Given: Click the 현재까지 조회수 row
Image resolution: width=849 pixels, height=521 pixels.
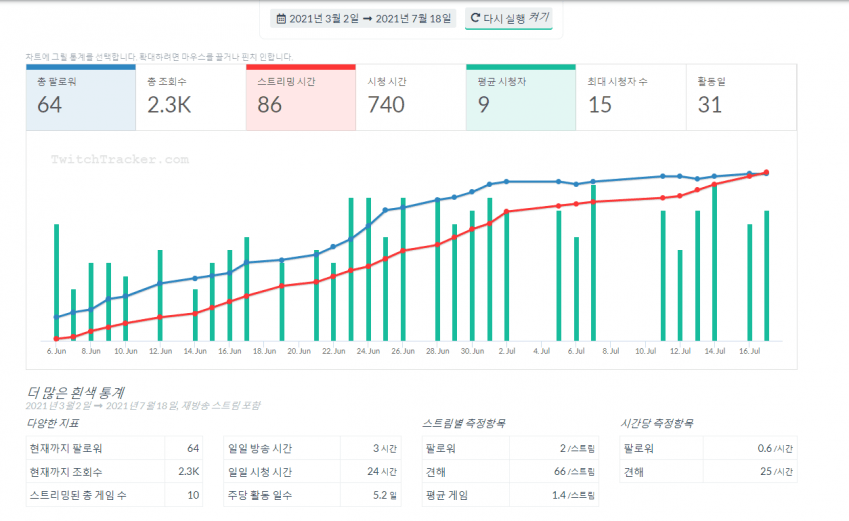Looking at the screenshot, I should (x=114, y=472).
